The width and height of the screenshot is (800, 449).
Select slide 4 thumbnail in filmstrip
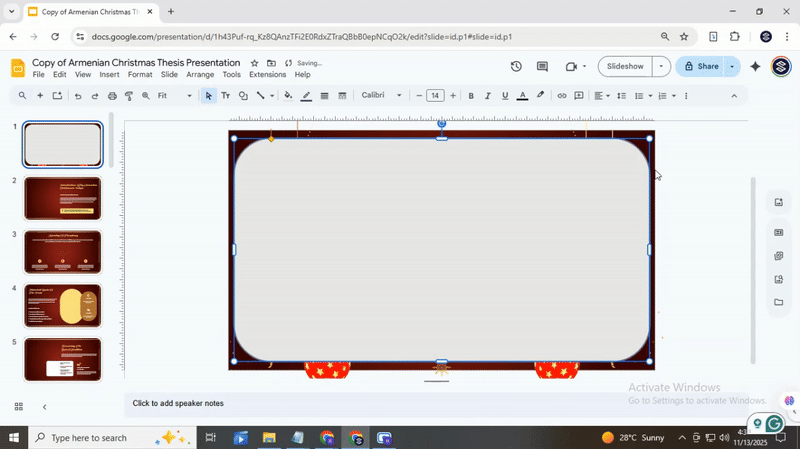tap(62, 306)
